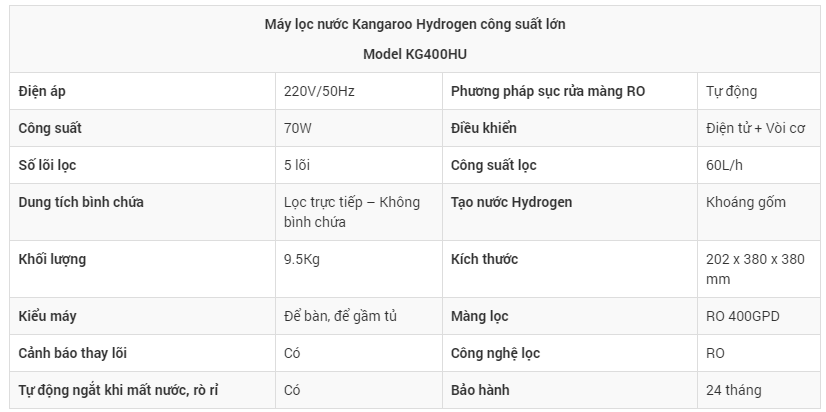Click the table title 'Máy lọc nước Kangaroo Hydrogen'
The image size is (826, 412).
414,22
